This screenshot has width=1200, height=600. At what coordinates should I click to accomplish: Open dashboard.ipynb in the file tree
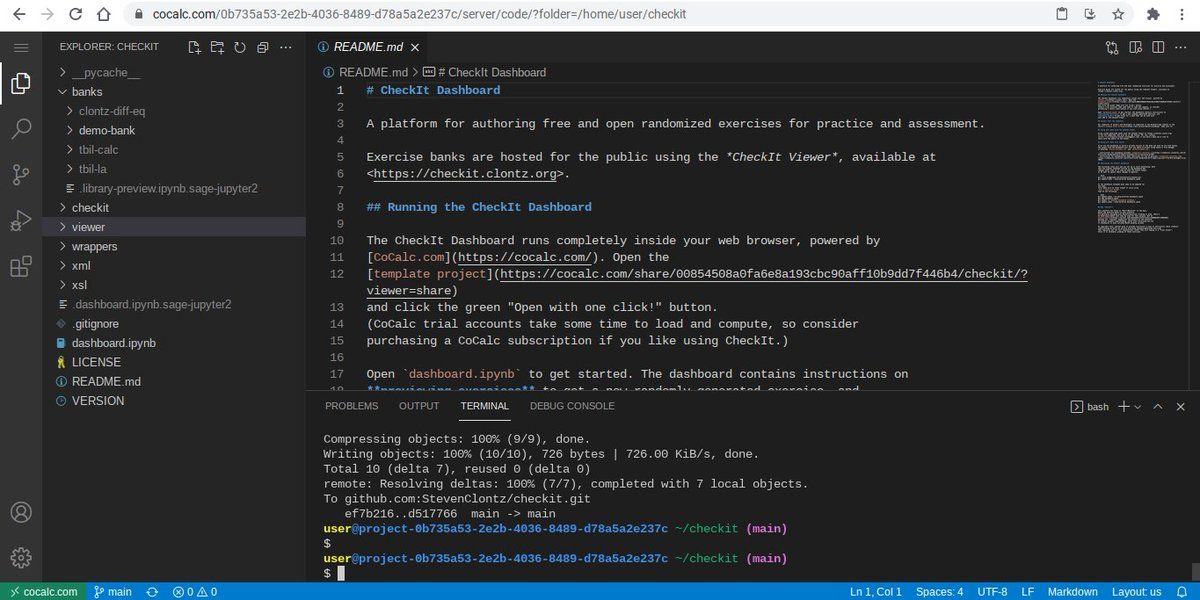click(113, 343)
